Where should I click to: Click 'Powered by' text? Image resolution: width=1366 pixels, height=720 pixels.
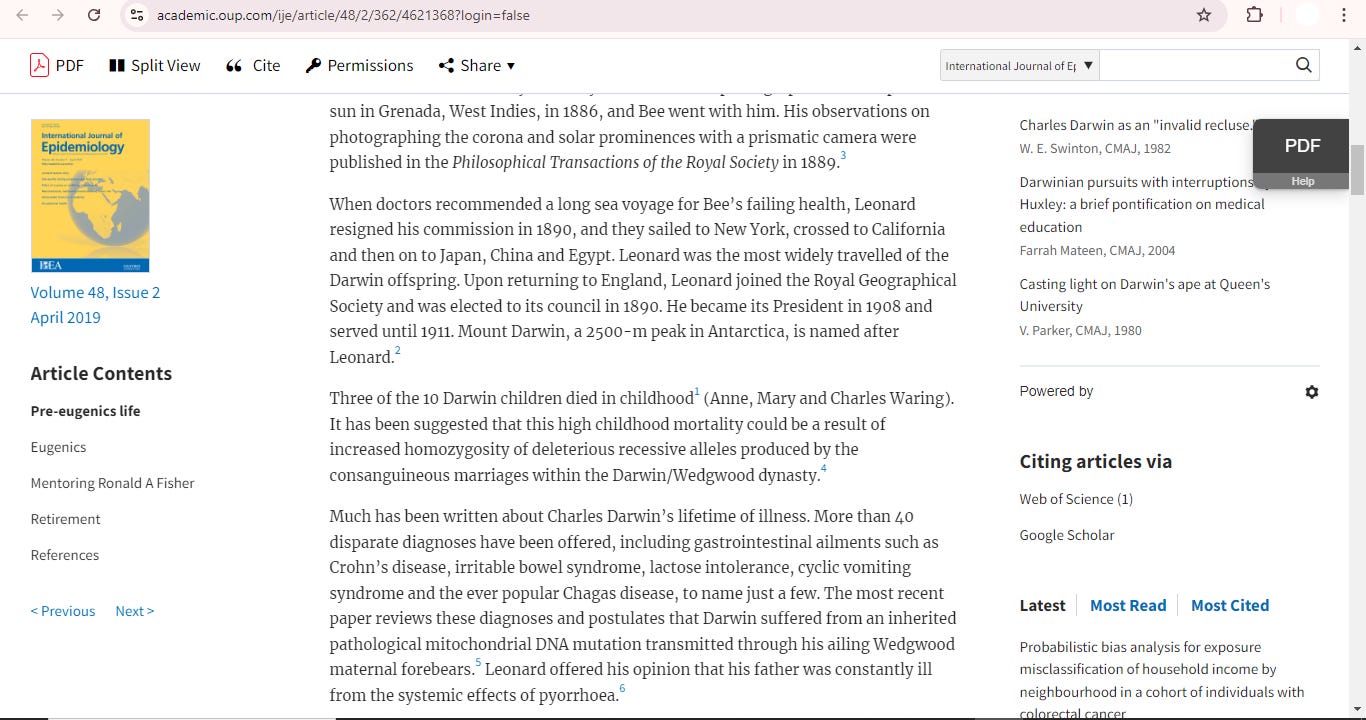[x=1056, y=391]
